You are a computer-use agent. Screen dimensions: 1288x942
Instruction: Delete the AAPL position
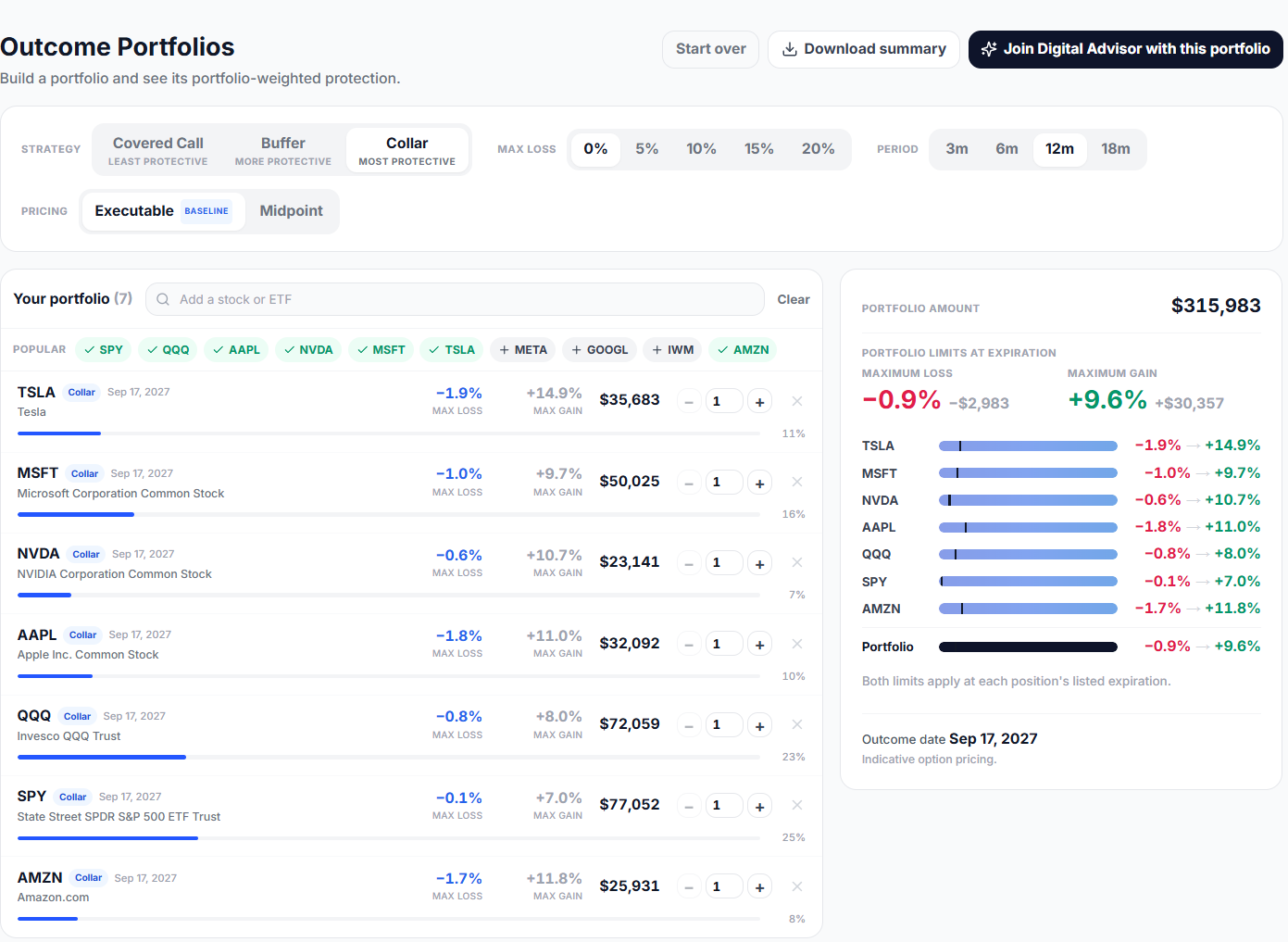797,644
